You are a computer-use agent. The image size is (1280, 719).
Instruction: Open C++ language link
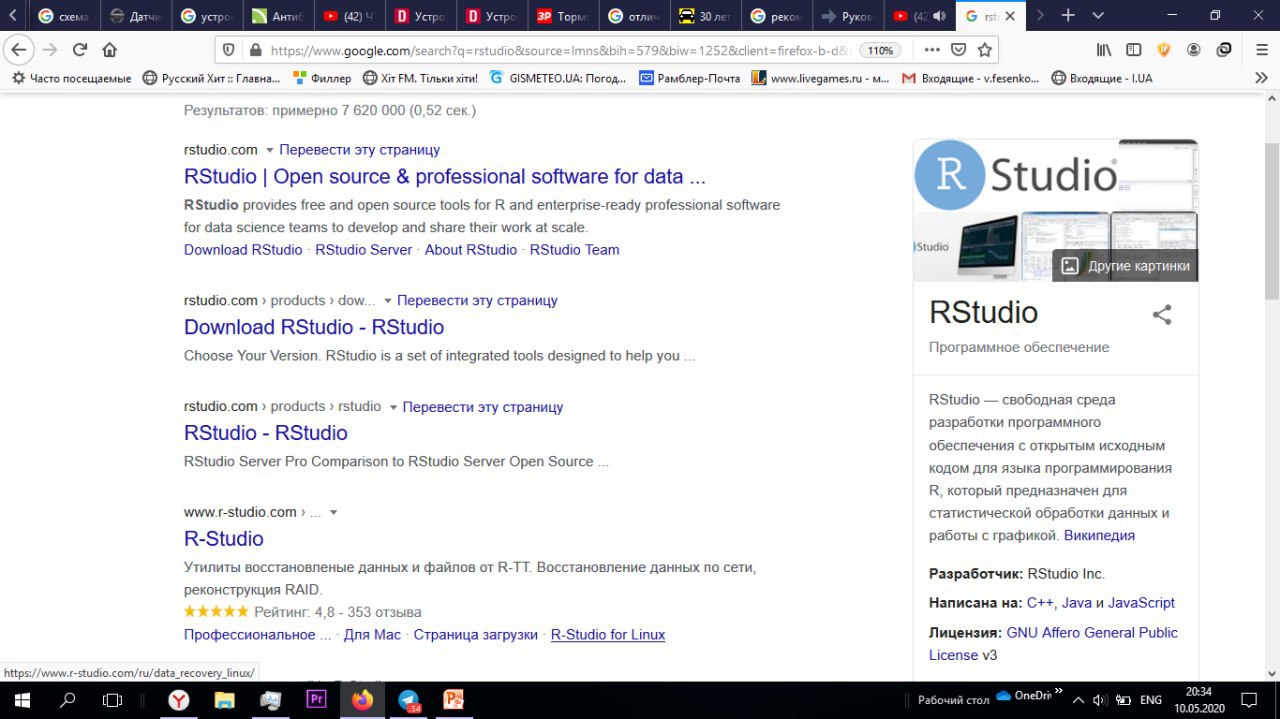1040,603
